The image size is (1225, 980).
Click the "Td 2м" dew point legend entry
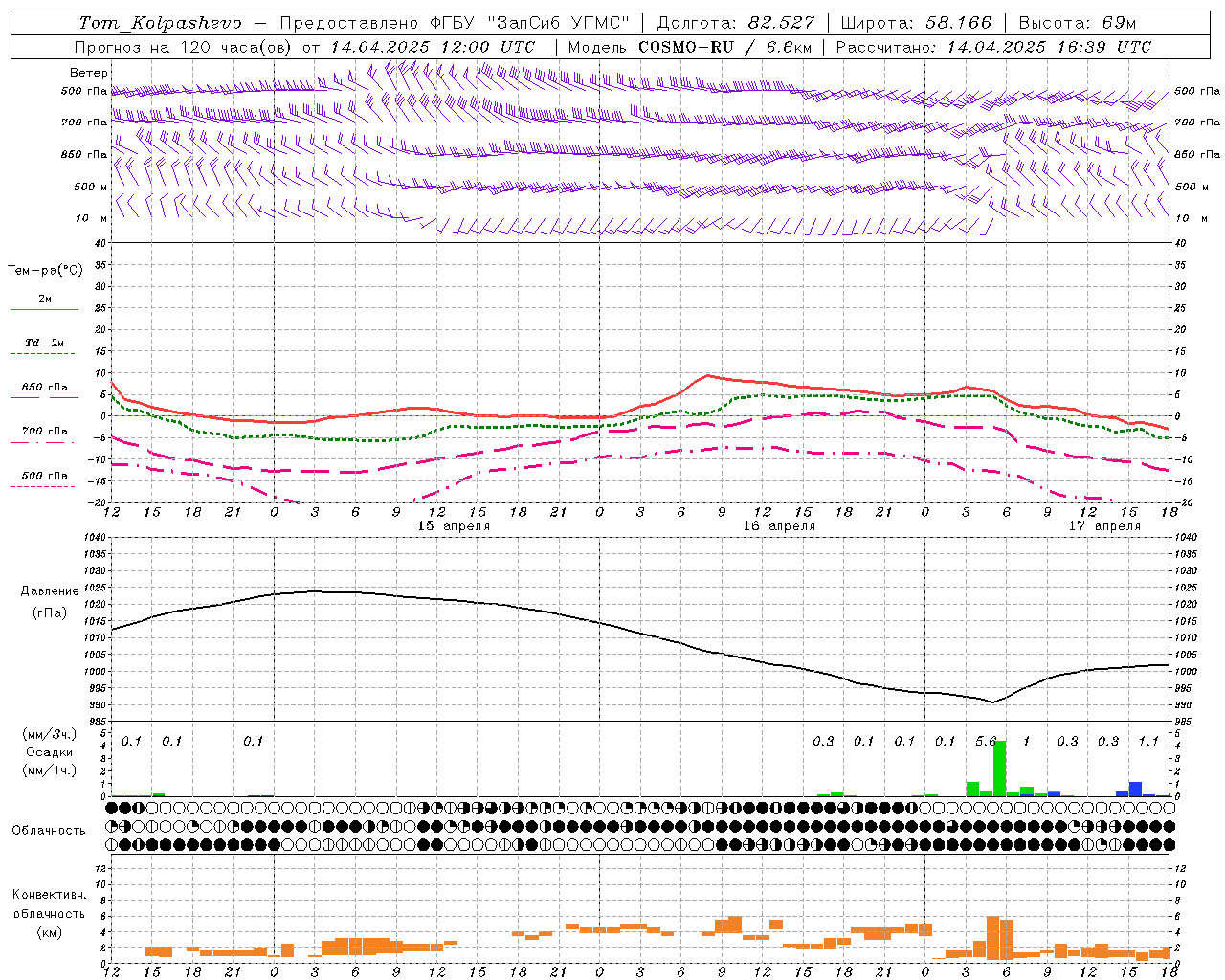point(45,343)
